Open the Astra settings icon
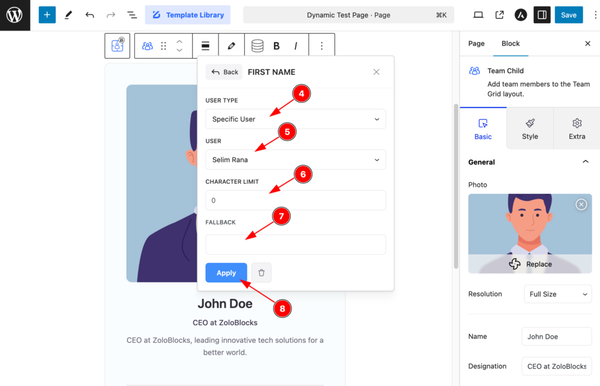The width and height of the screenshot is (600, 386). (520, 15)
